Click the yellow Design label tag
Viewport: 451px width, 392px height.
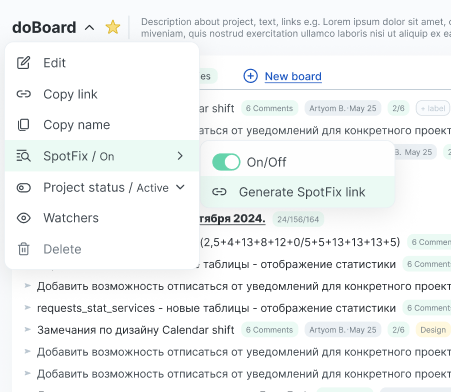click(x=433, y=330)
